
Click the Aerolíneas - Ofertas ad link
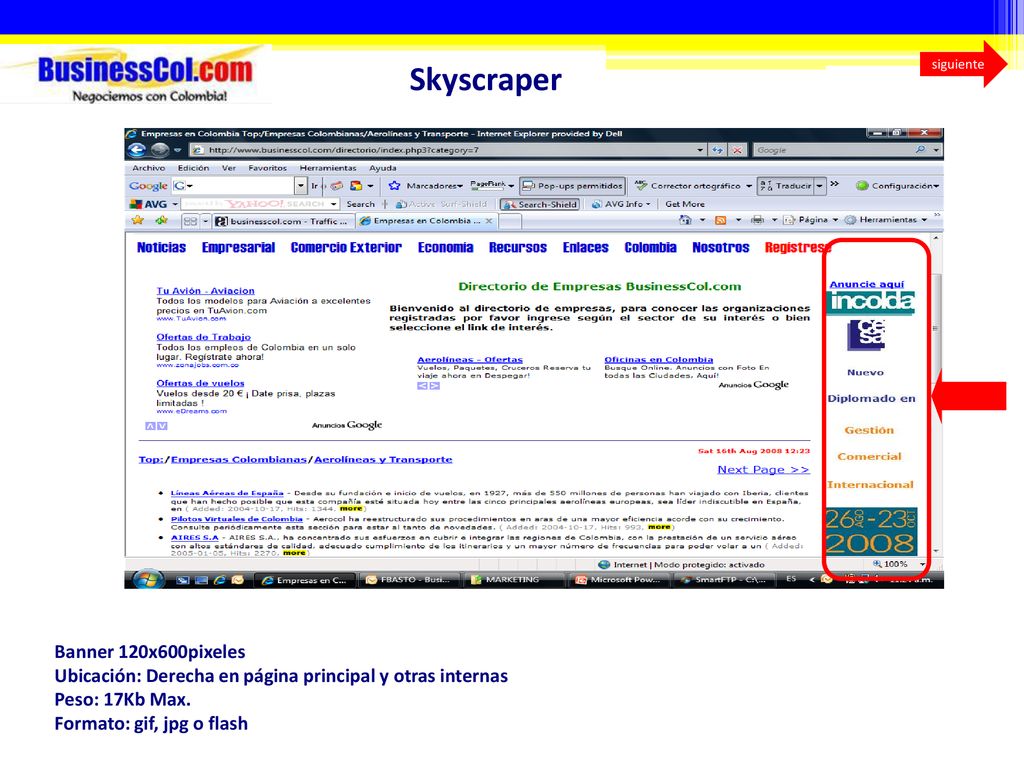pos(470,359)
